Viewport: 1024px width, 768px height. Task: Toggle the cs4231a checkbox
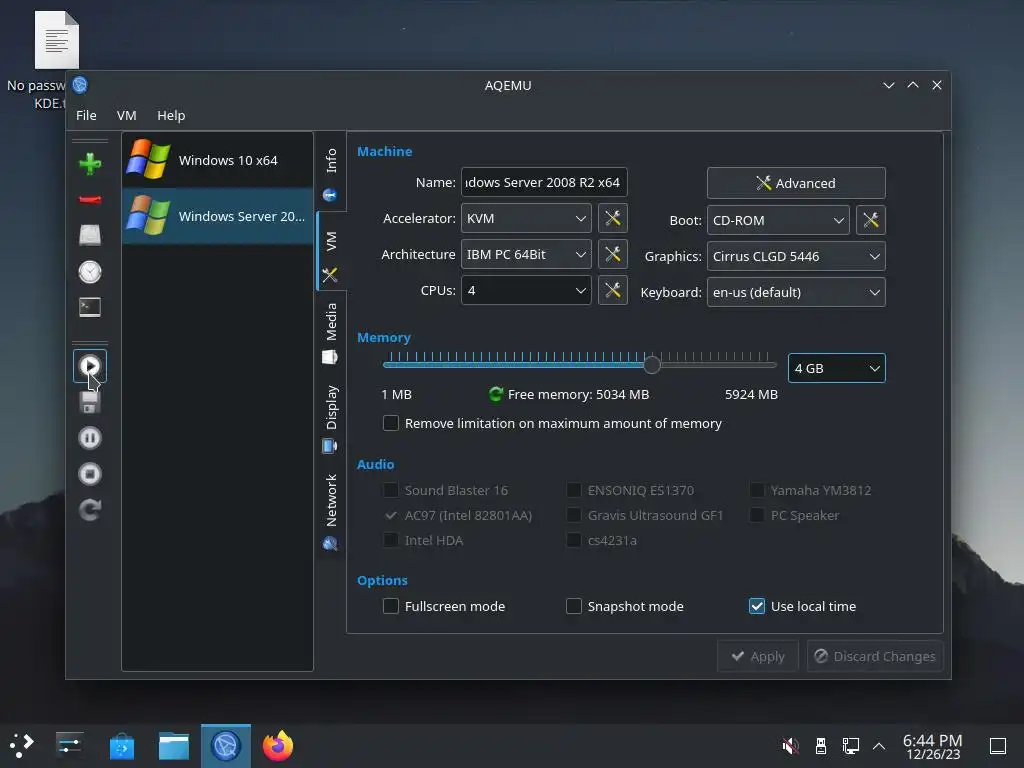coord(573,540)
